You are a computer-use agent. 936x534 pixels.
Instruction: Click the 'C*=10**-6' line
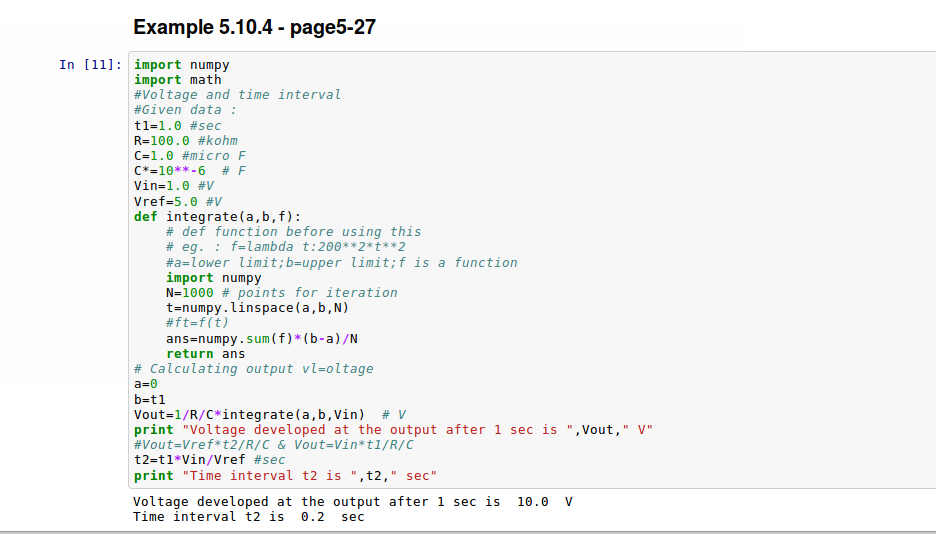coord(189,171)
